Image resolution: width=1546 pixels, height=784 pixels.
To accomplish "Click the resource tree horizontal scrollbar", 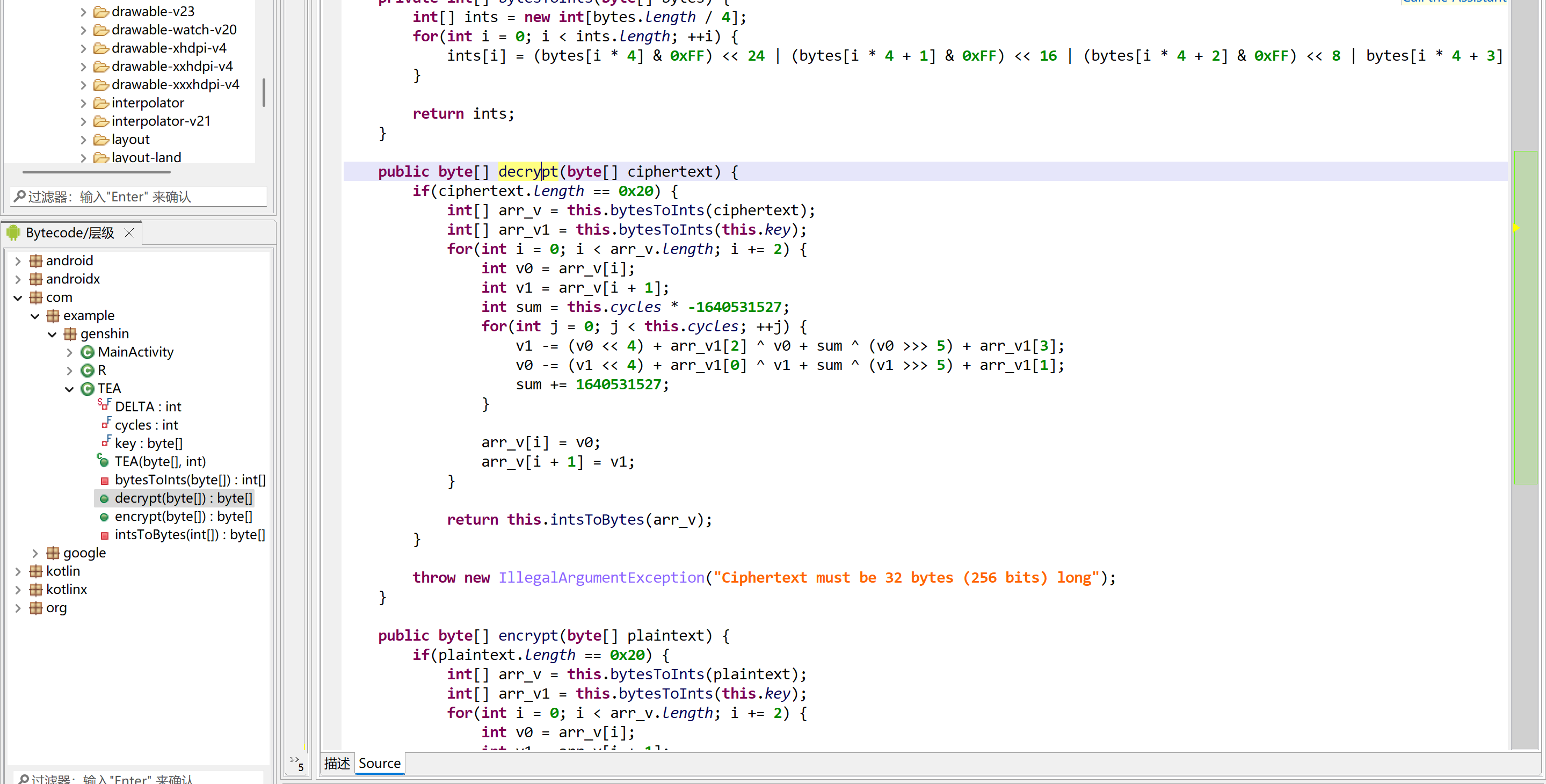I will click(97, 172).
